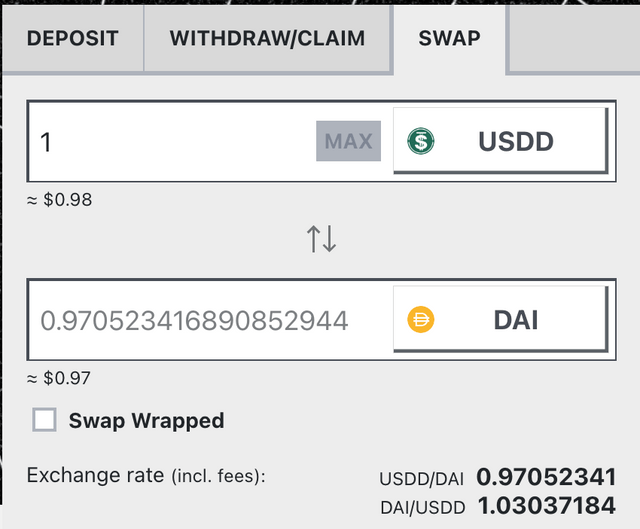Click the DAI output amount field

[x=195, y=320]
